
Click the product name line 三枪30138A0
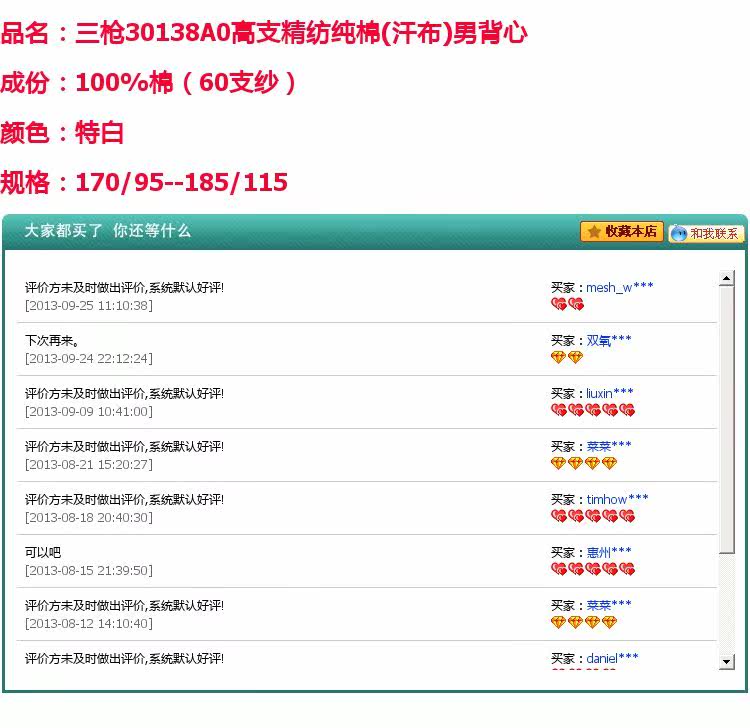(264, 33)
